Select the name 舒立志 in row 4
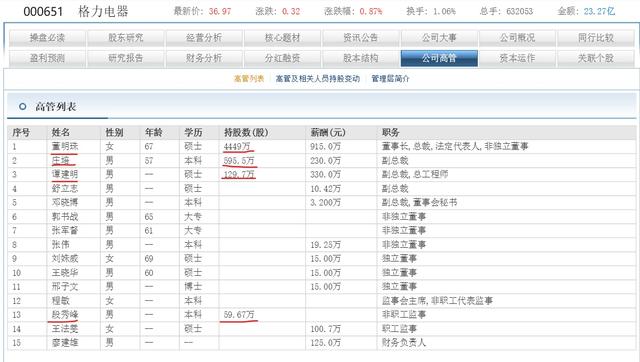640x362 pixels. (x=65, y=189)
